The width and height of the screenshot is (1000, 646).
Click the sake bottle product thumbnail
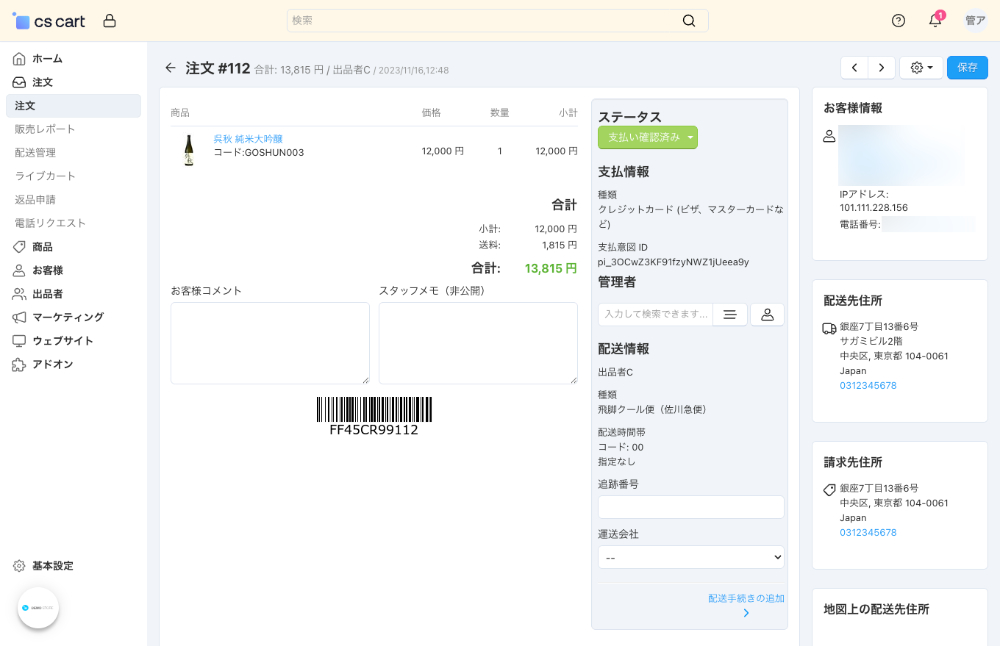(x=188, y=151)
